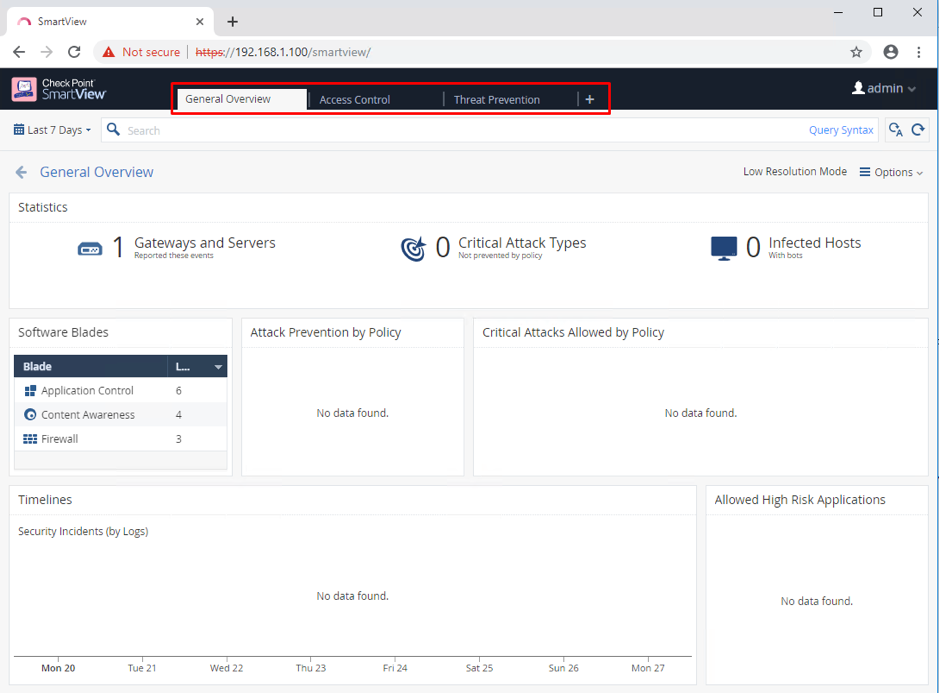The height and width of the screenshot is (693, 939).
Task: Open a new browser tab with plus
Action: 233,22
